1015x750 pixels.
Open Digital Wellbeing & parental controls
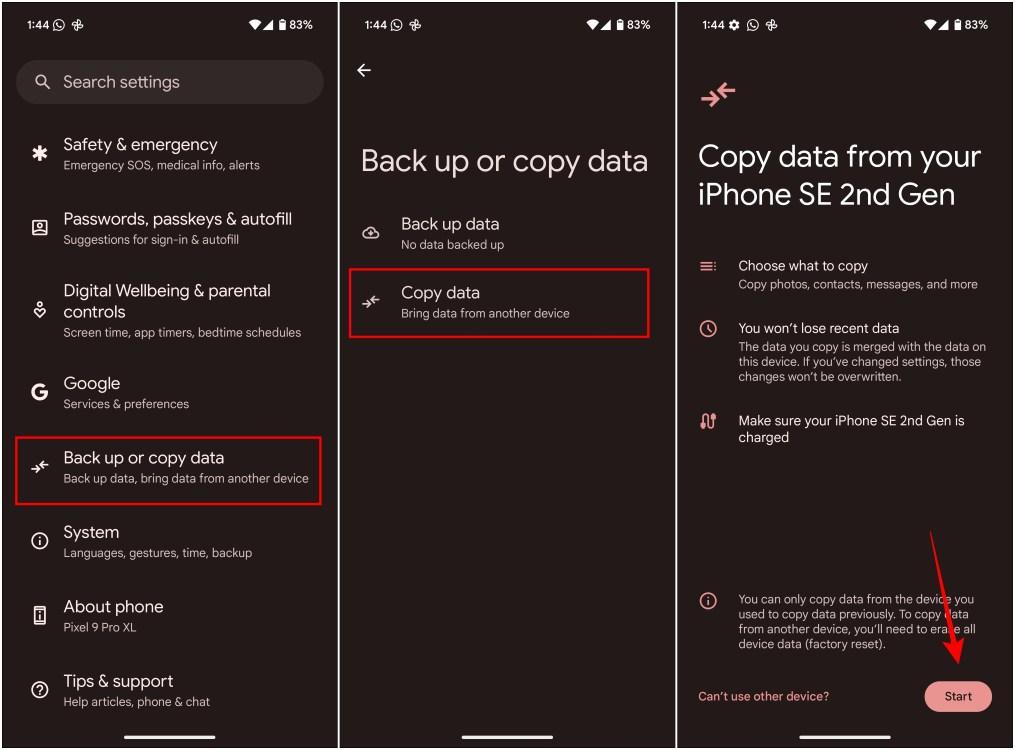168,311
